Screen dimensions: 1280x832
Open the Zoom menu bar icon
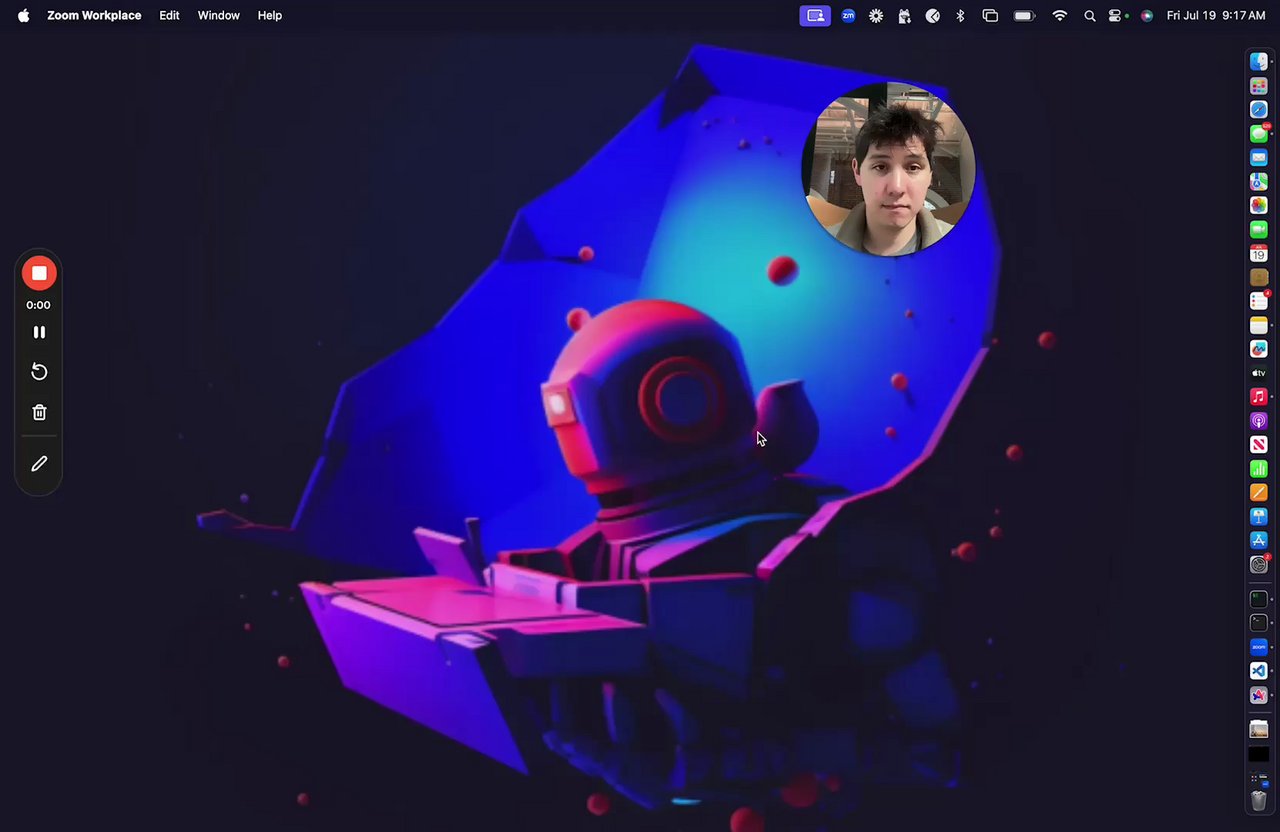pyautogui.click(x=848, y=15)
